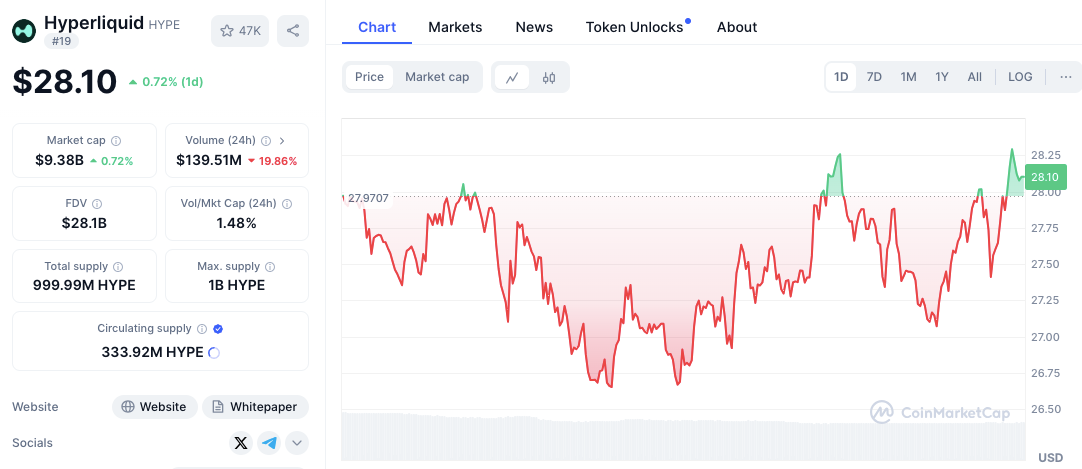Open the X (Twitter) social link
Screen dimensions: 1082x469
(241, 443)
